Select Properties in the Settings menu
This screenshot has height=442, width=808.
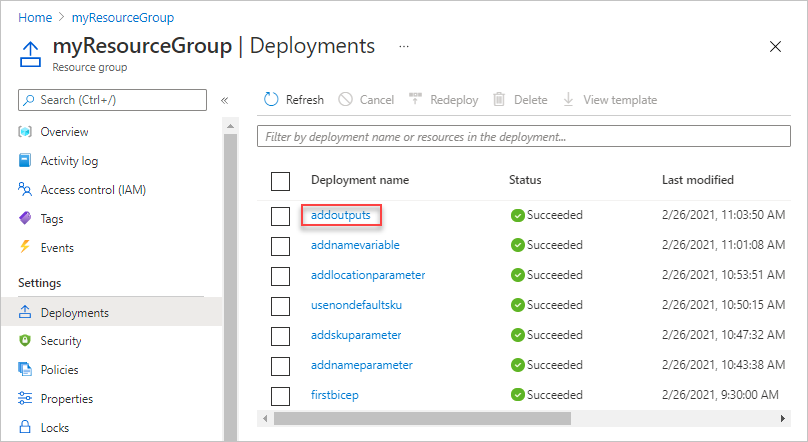click(x=66, y=399)
